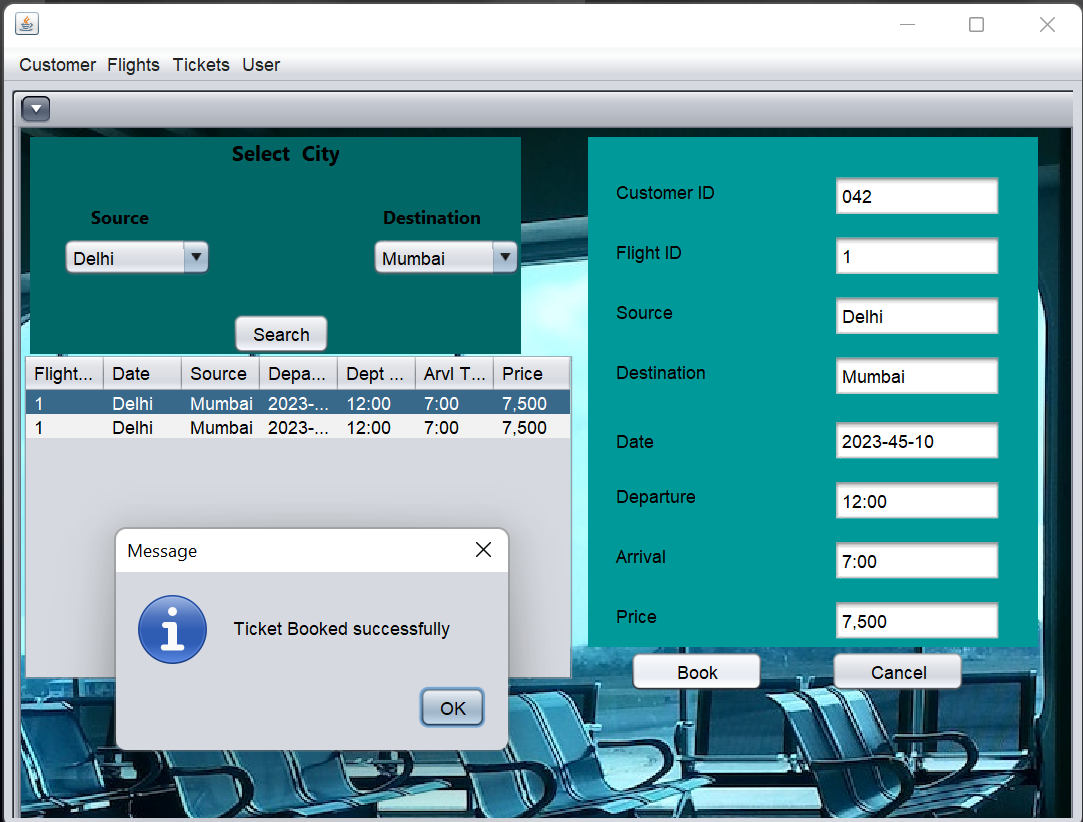Open the Tickets menu
Image resolution: width=1083 pixels, height=822 pixels.
pyautogui.click(x=201, y=65)
